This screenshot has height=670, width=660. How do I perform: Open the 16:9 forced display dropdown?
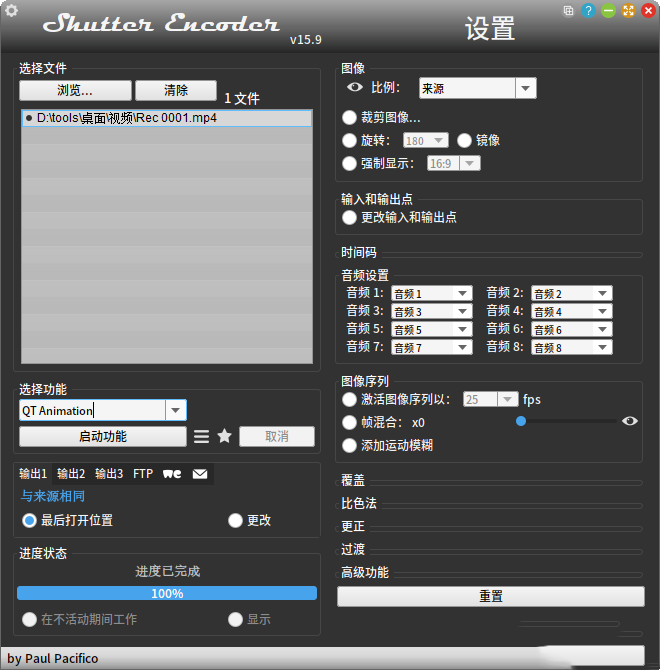(454, 163)
